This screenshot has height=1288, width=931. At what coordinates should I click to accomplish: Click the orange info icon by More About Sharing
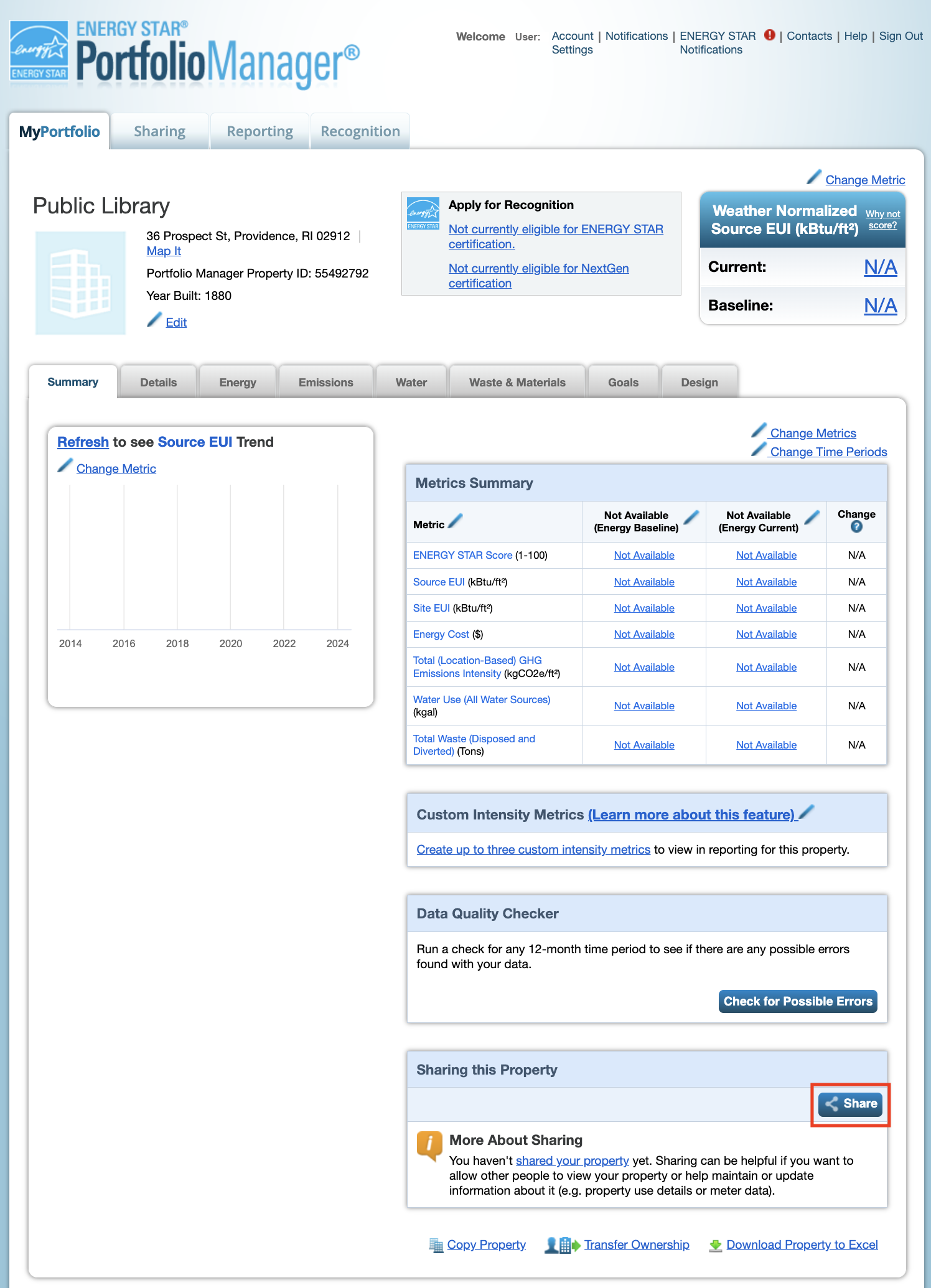[x=429, y=1146]
